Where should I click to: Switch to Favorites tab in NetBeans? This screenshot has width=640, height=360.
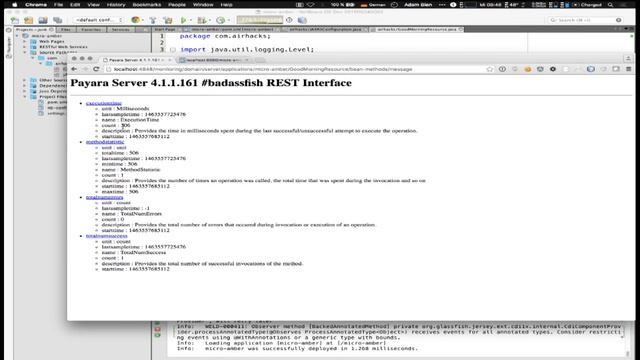coord(91,29)
